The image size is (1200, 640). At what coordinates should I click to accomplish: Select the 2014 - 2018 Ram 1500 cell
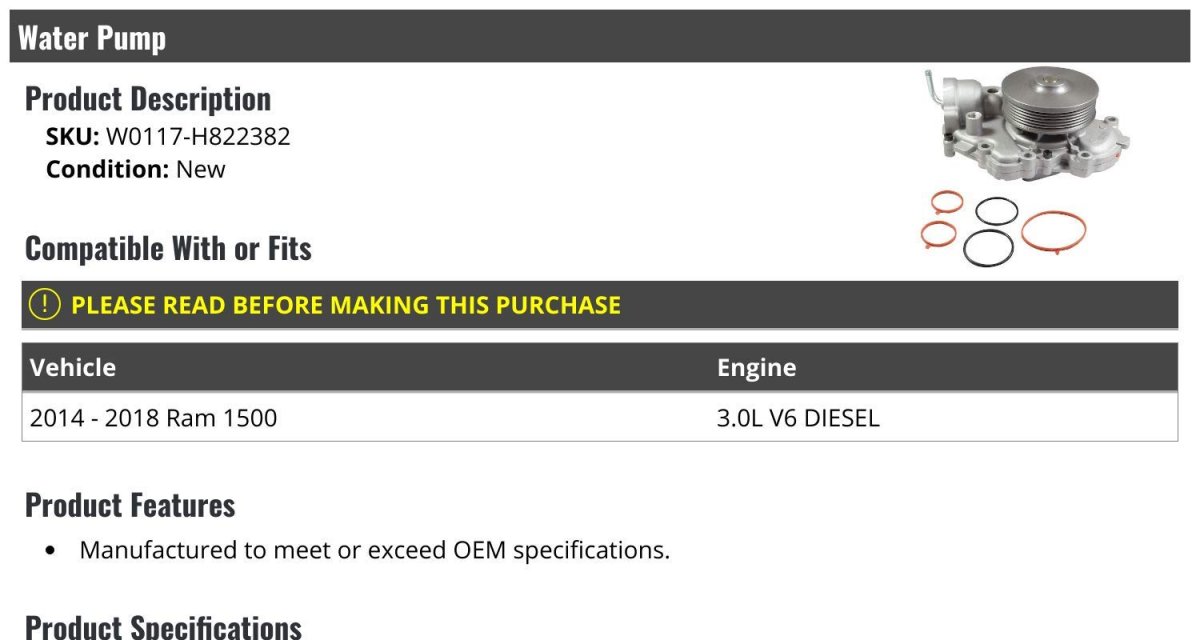click(x=153, y=418)
